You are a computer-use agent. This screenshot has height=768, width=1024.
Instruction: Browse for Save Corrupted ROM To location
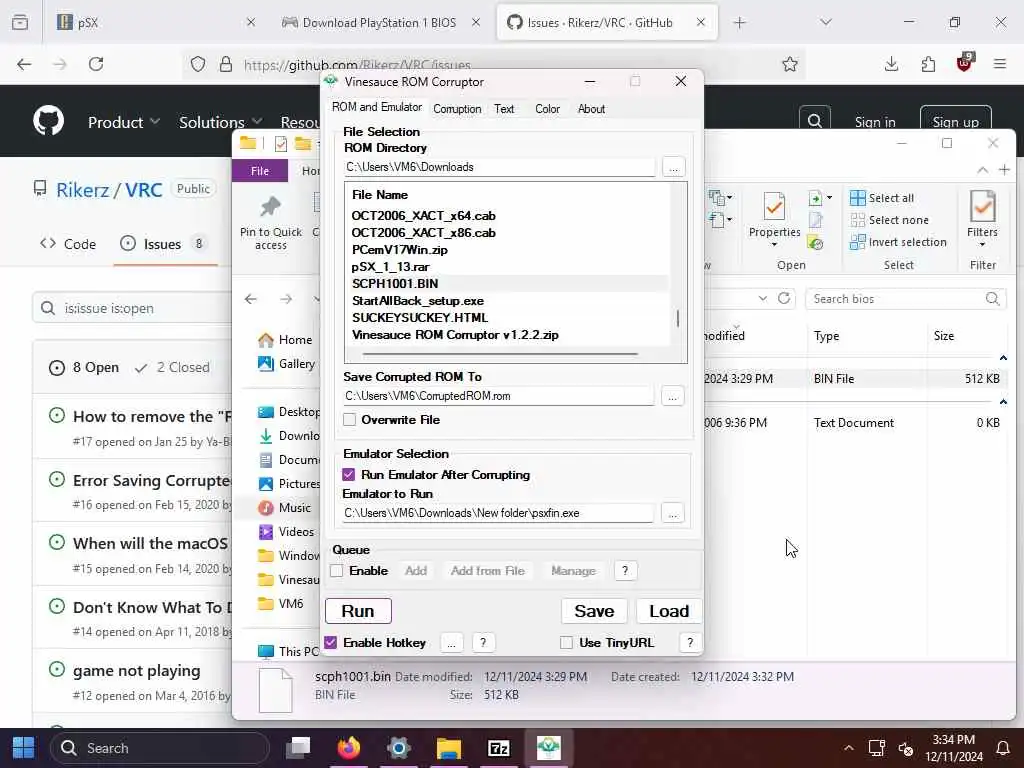(673, 396)
